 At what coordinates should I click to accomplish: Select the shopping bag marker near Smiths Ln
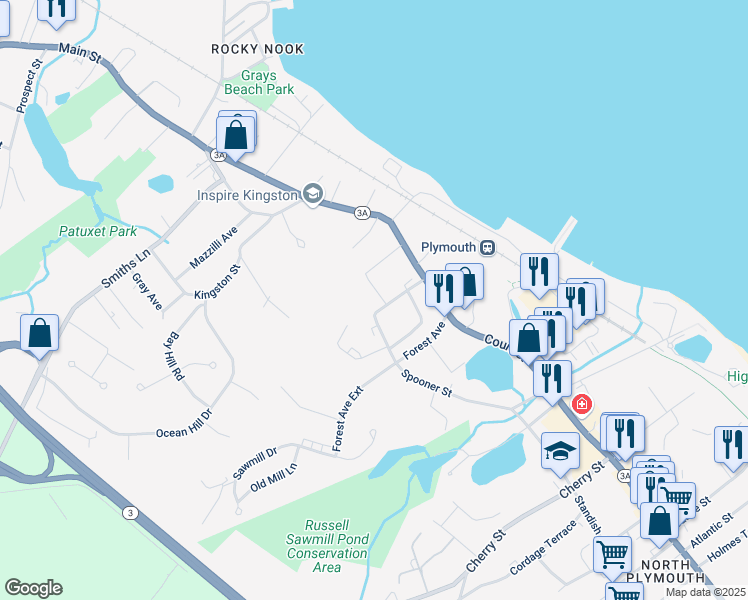point(40,335)
